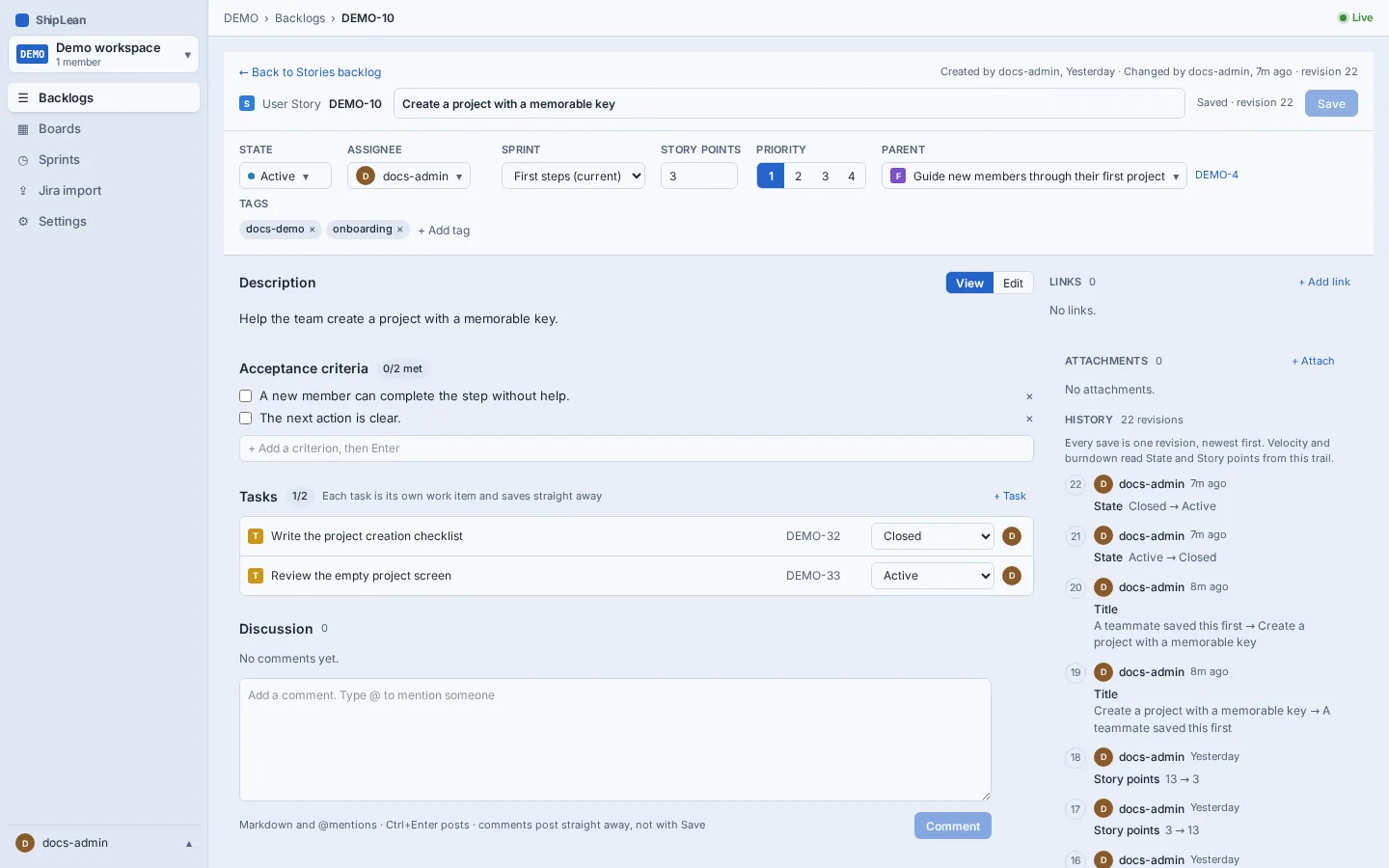Click docs-admin avatar on revision 19
Image resolution: width=1389 pixels, height=868 pixels.
1103,672
